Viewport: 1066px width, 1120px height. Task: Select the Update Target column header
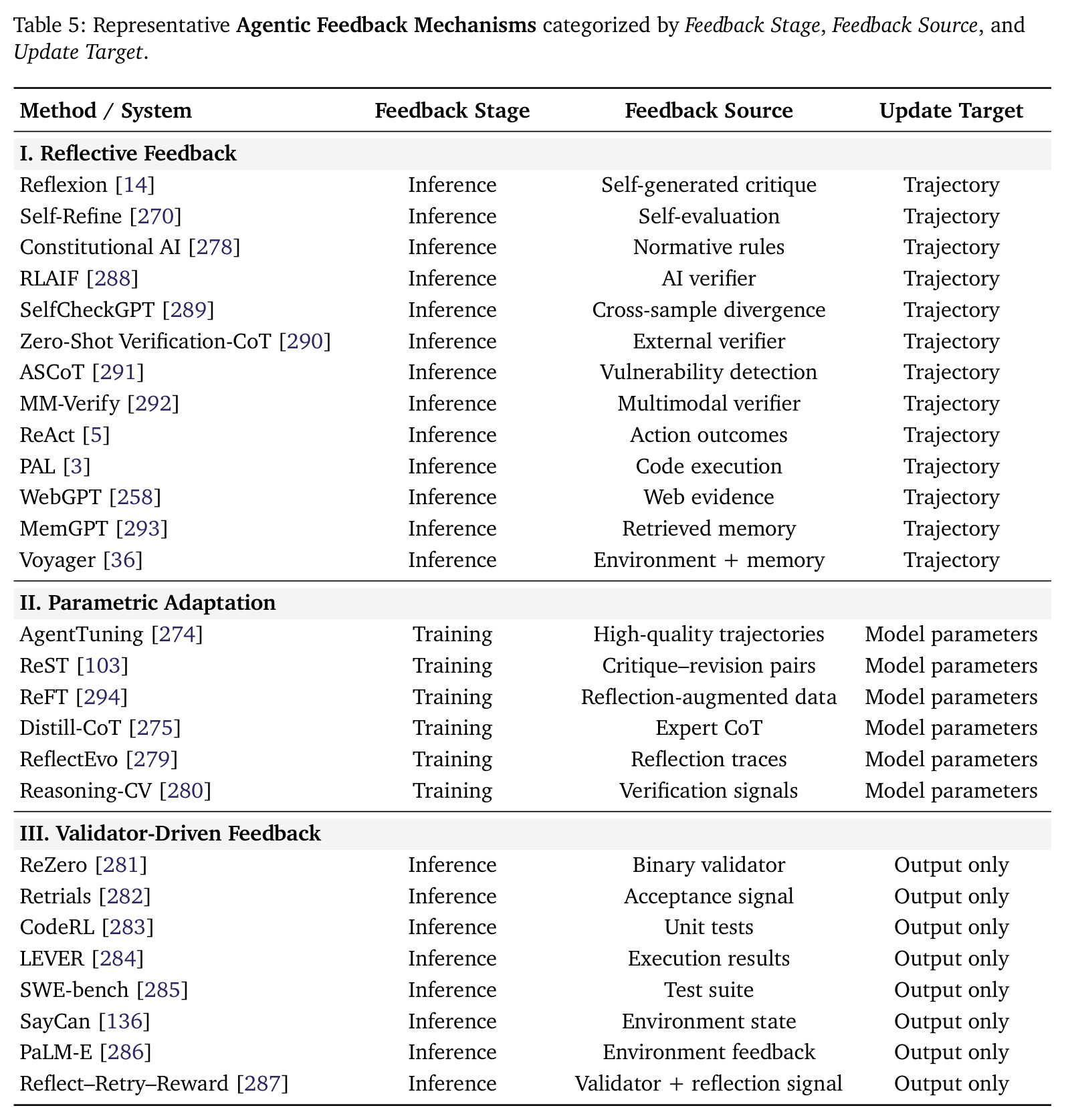click(951, 111)
